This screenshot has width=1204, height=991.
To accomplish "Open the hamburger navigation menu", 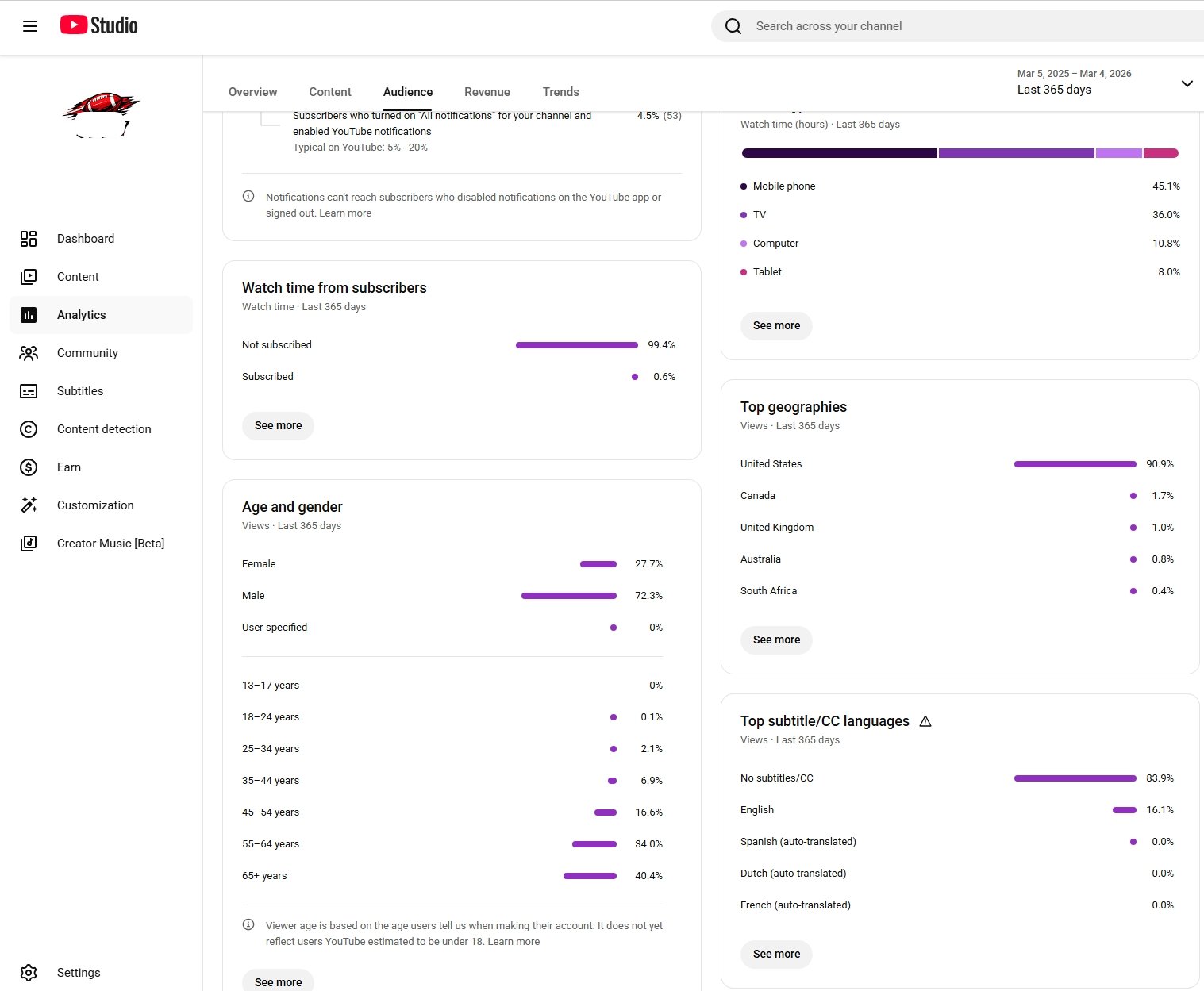I will (x=30, y=26).
